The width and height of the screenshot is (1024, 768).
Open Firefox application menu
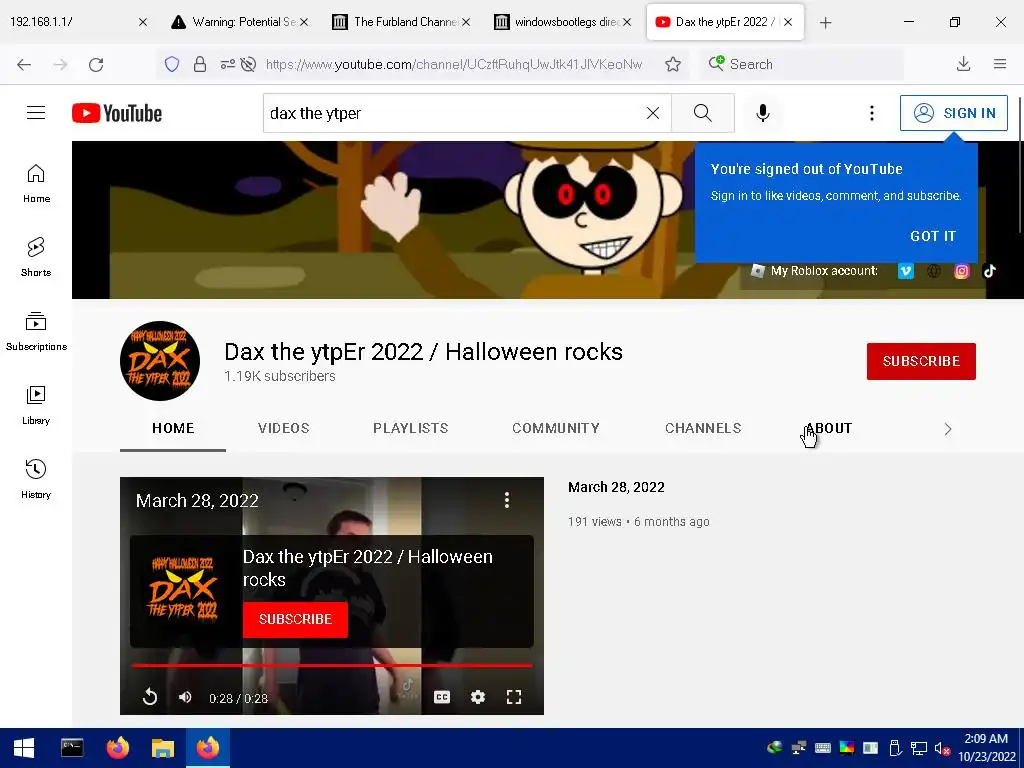[1000, 64]
